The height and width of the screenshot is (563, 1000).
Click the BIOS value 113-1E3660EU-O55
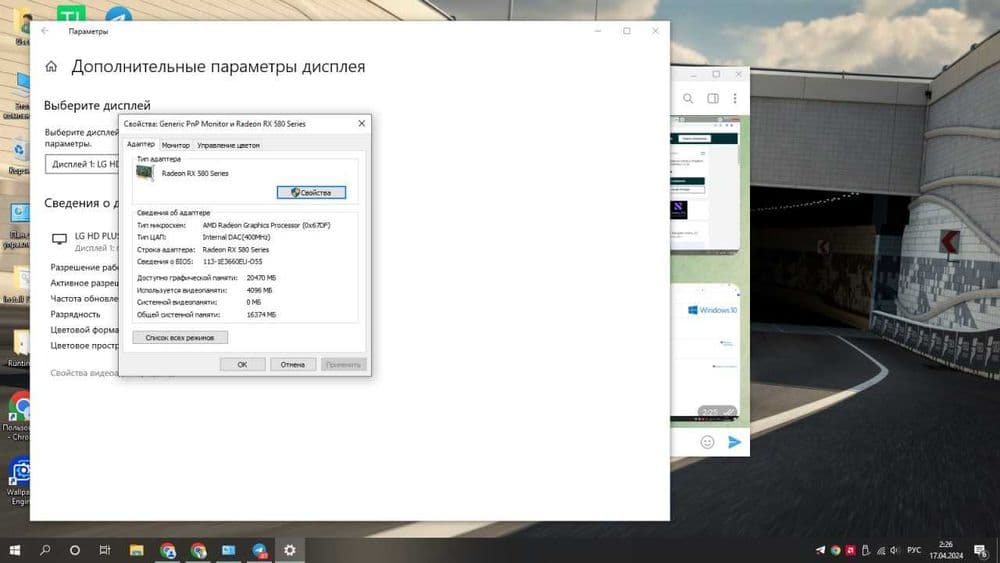tap(232, 261)
